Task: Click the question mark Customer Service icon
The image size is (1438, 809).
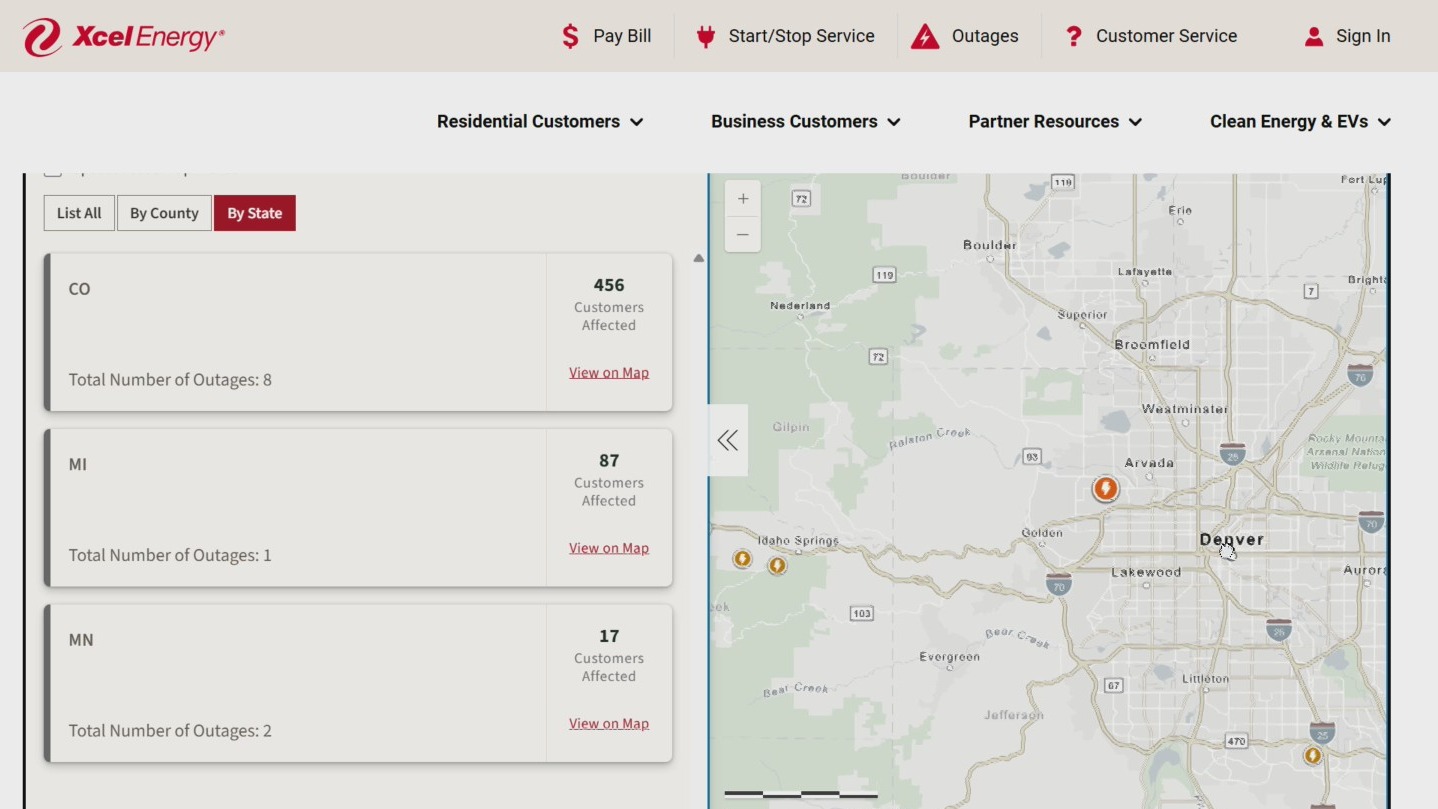Action: click(1073, 37)
